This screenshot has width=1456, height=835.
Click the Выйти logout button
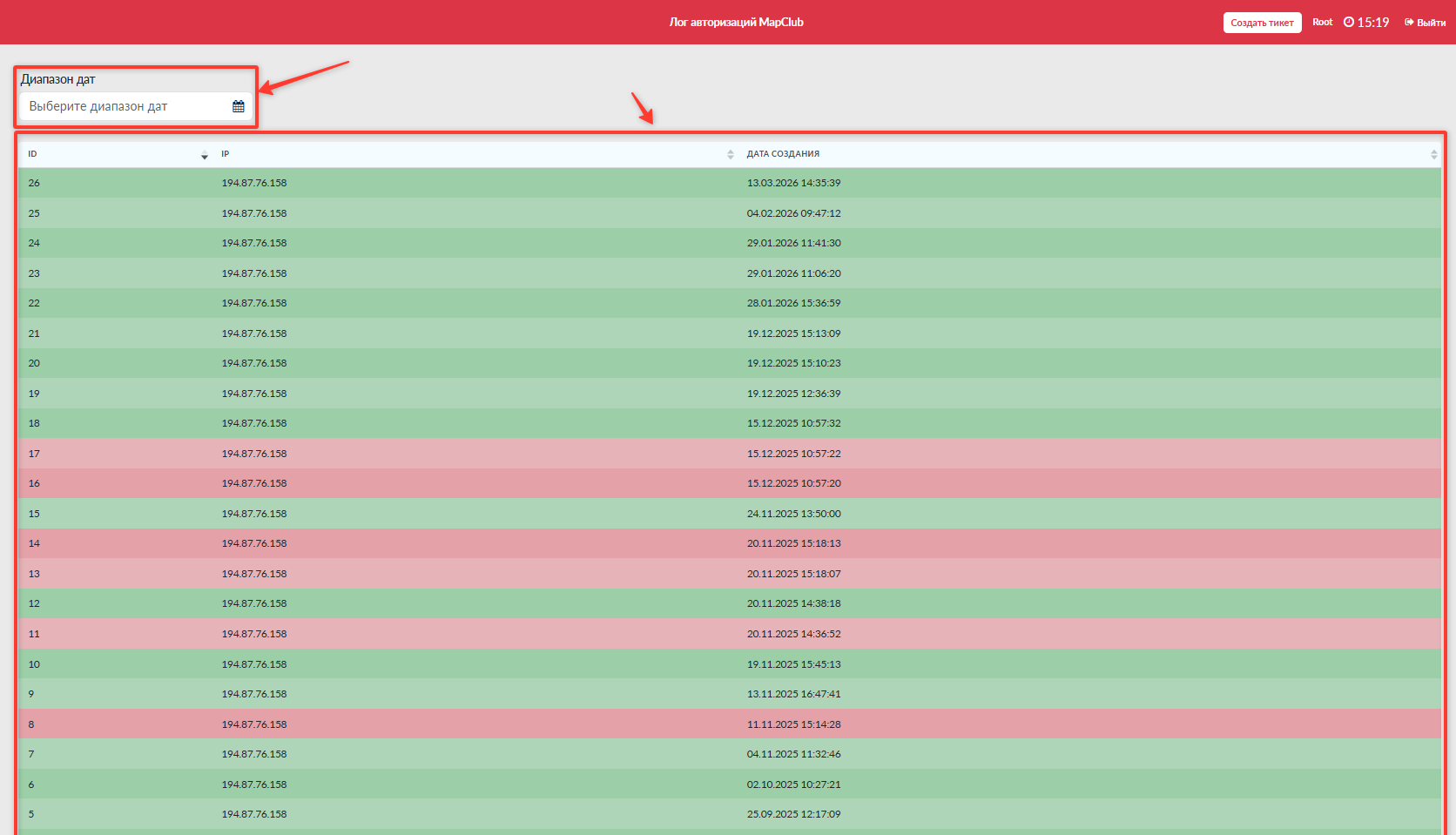(1425, 23)
